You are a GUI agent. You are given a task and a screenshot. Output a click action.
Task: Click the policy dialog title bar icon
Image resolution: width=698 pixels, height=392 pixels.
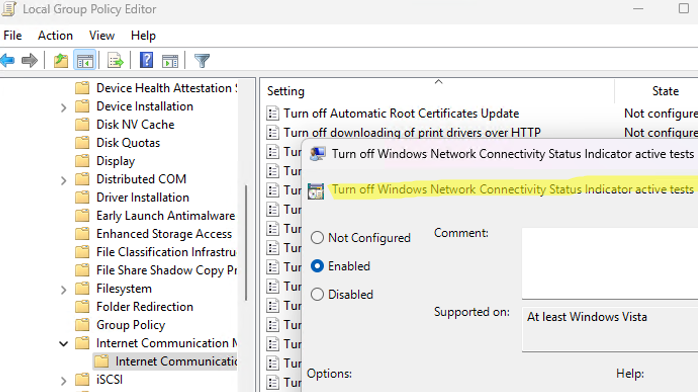point(317,154)
